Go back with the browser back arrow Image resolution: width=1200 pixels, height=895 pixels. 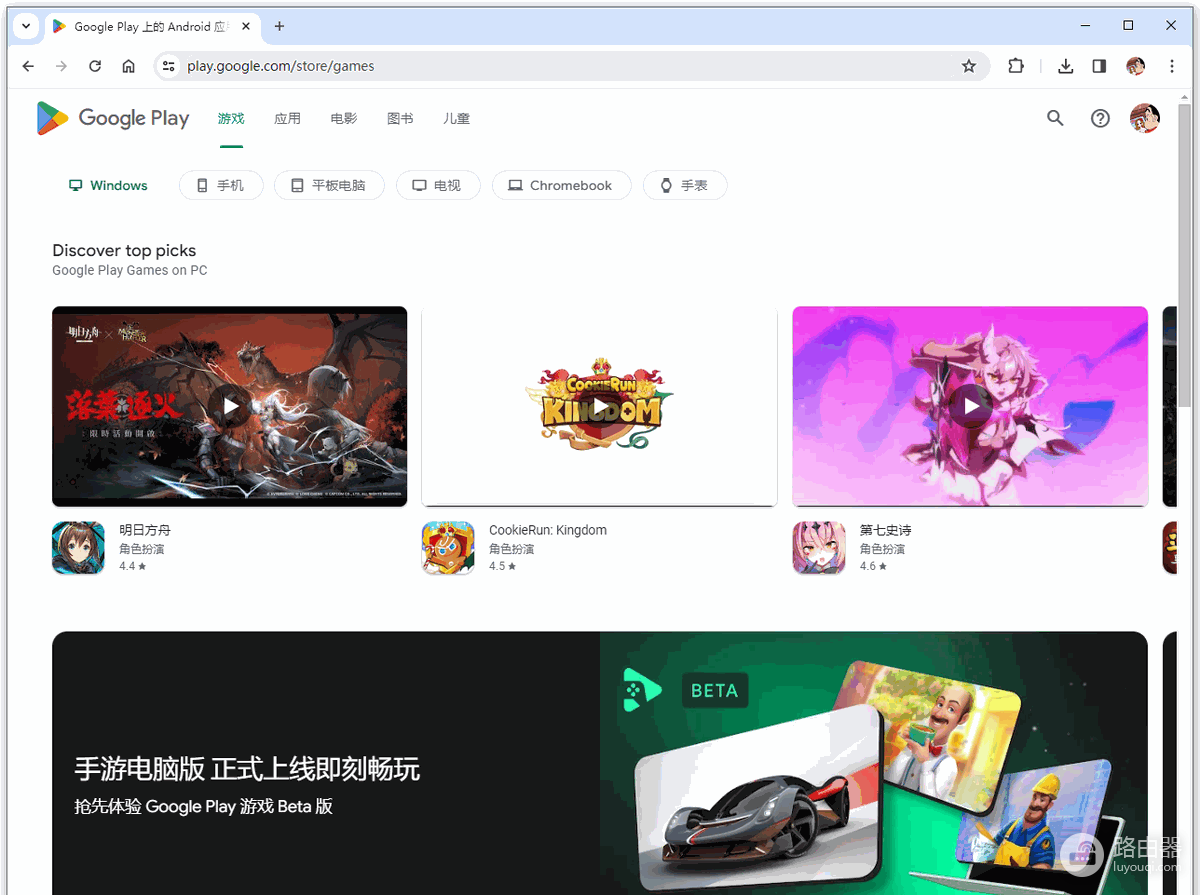tap(28, 66)
